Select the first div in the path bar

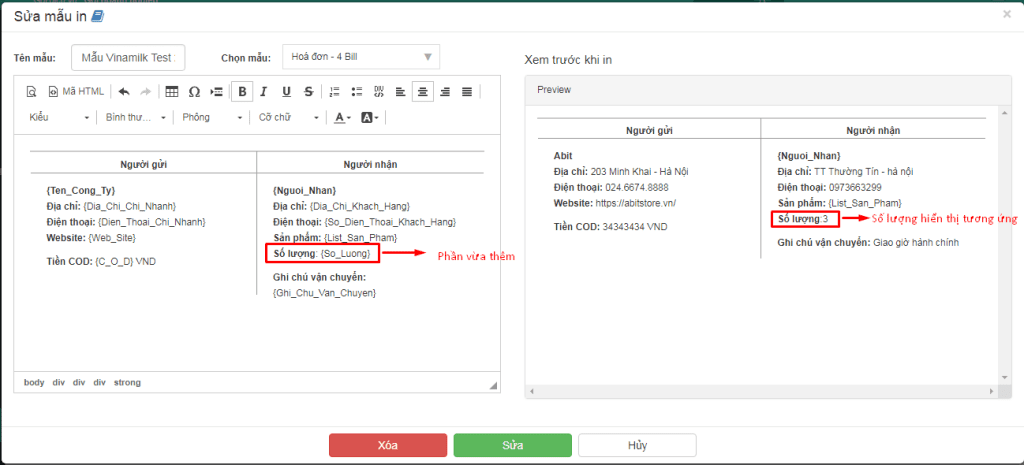(59, 383)
